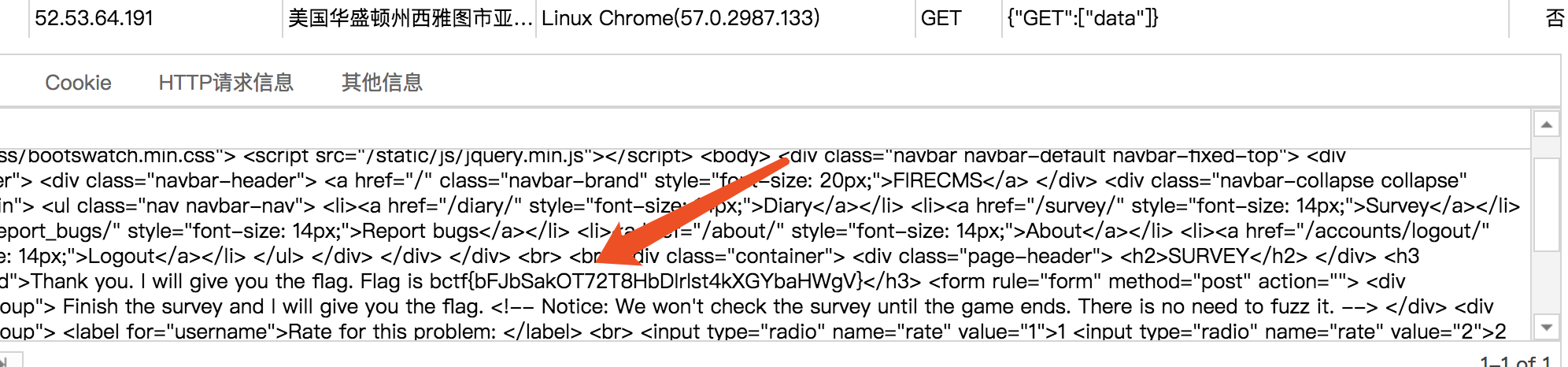Select the 其他信息 tab
This screenshot has height=367, width=1568.
pos(382,83)
